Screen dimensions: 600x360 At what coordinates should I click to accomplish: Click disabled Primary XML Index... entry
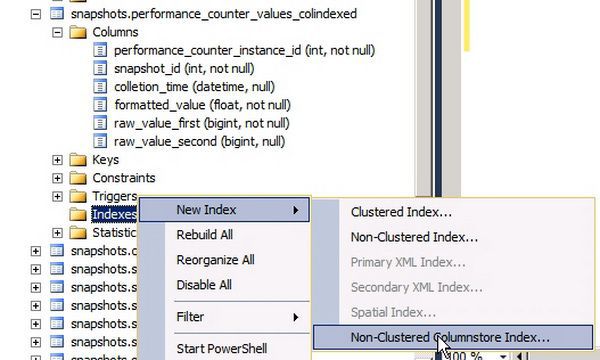[x=408, y=262]
